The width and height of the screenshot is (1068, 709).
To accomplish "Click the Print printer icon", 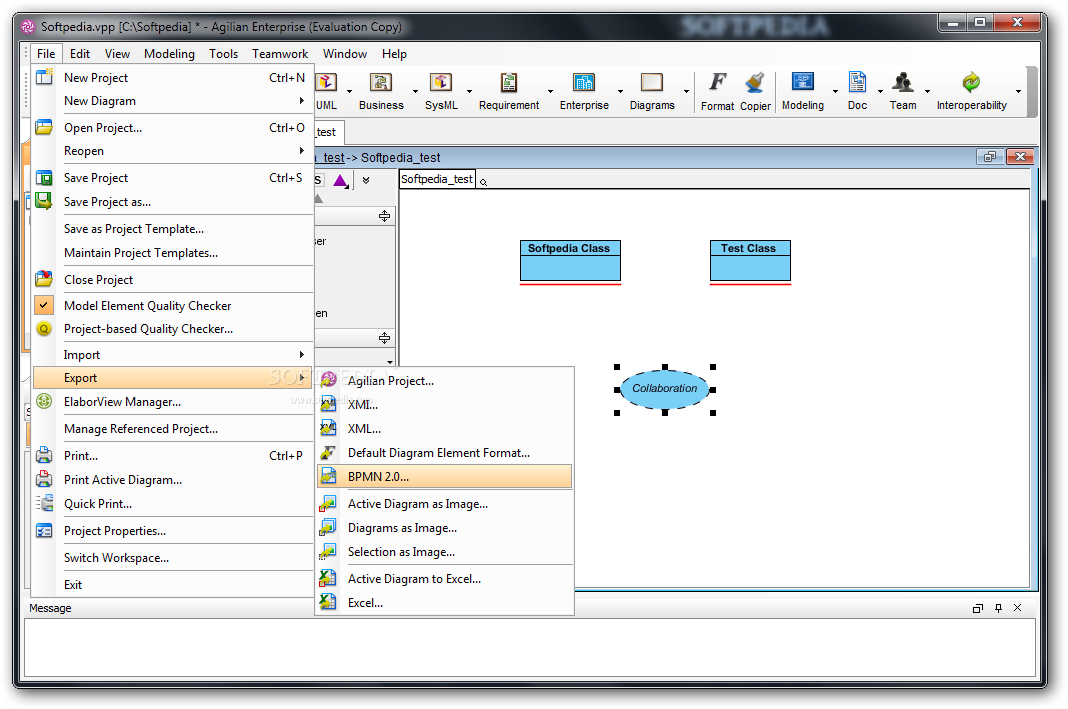I will point(44,455).
